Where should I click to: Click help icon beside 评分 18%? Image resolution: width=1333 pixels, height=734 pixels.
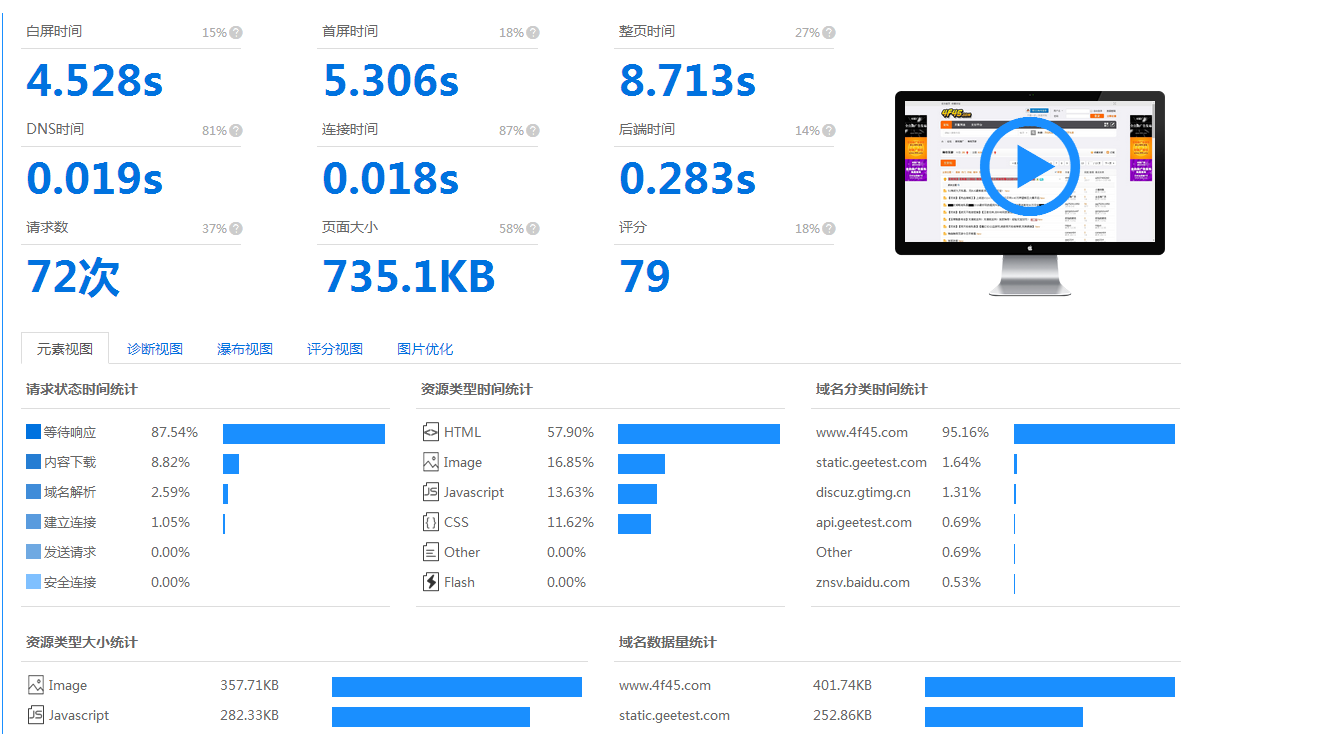pyautogui.click(x=829, y=229)
